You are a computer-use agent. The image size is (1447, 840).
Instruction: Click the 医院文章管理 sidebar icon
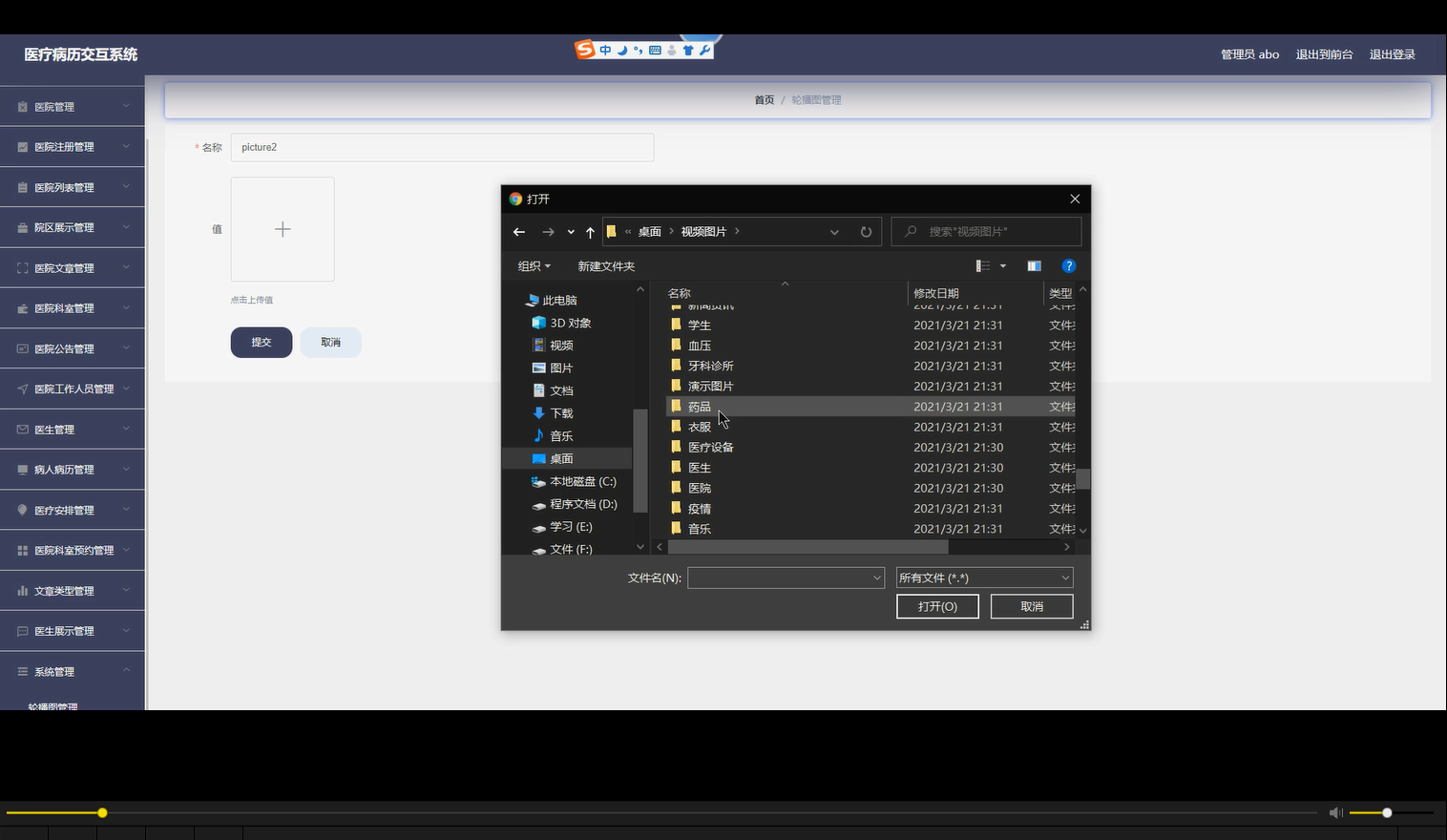(x=23, y=268)
